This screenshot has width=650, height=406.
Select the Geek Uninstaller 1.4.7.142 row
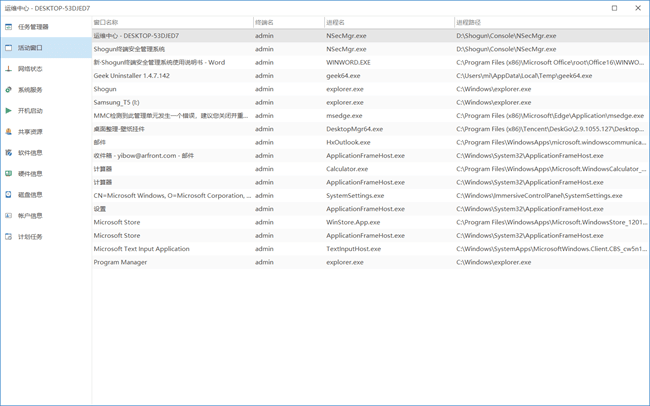click(132, 76)
